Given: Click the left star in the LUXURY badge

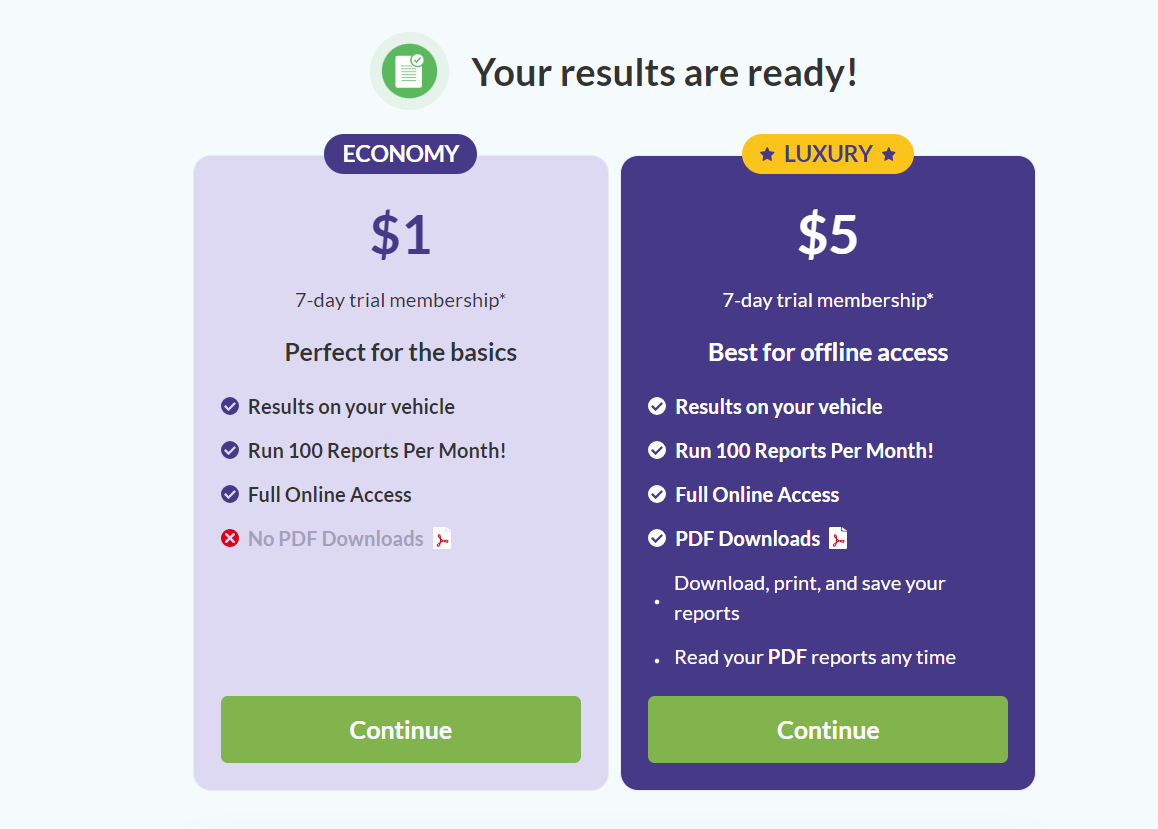Looking at the screenshot, I should click(x=767, y=154).
